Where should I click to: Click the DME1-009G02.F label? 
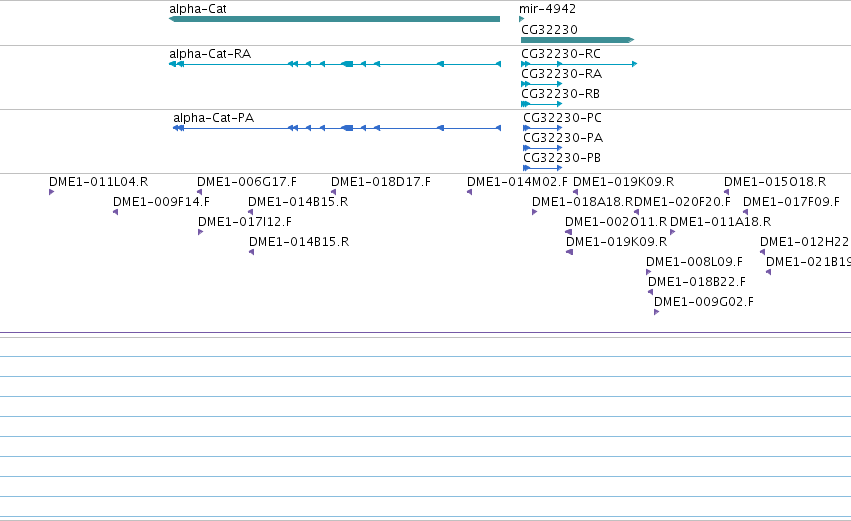click(x=704, y=302)
